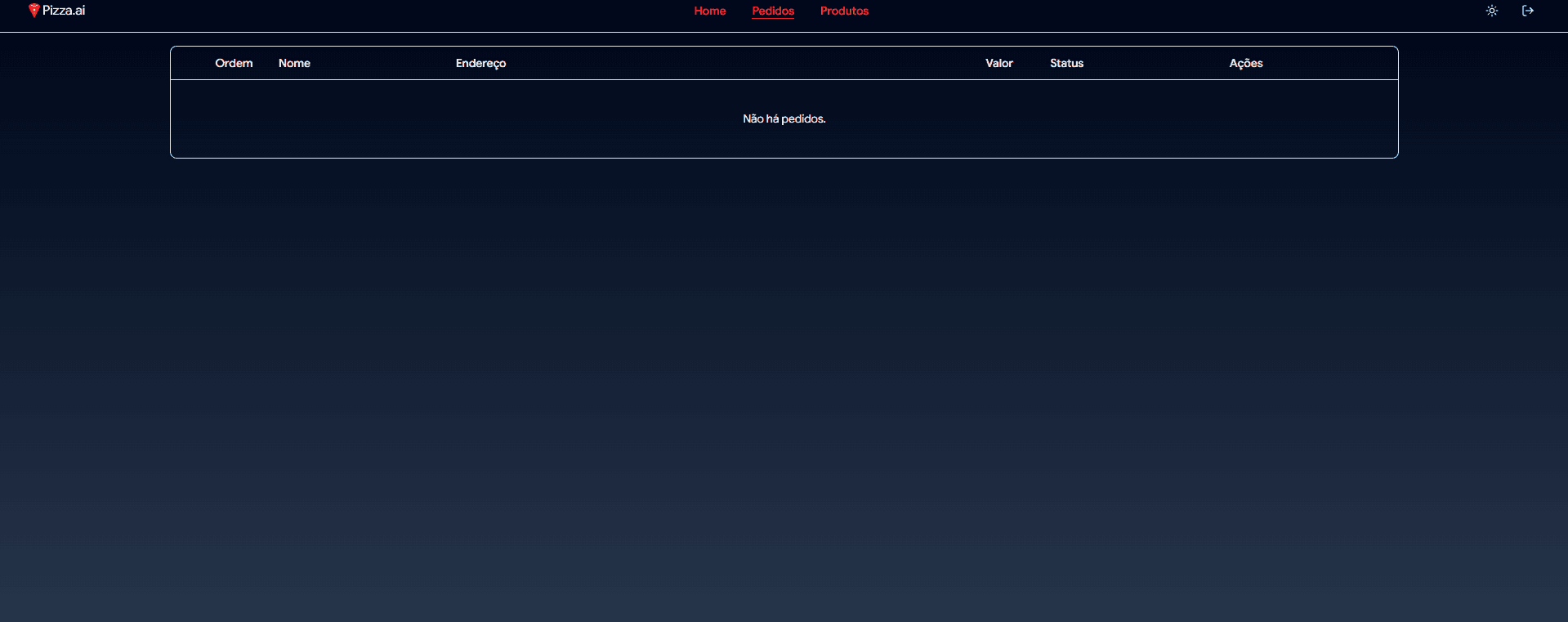
Task: Open the Produtos link in red
Action: [844, 11]
